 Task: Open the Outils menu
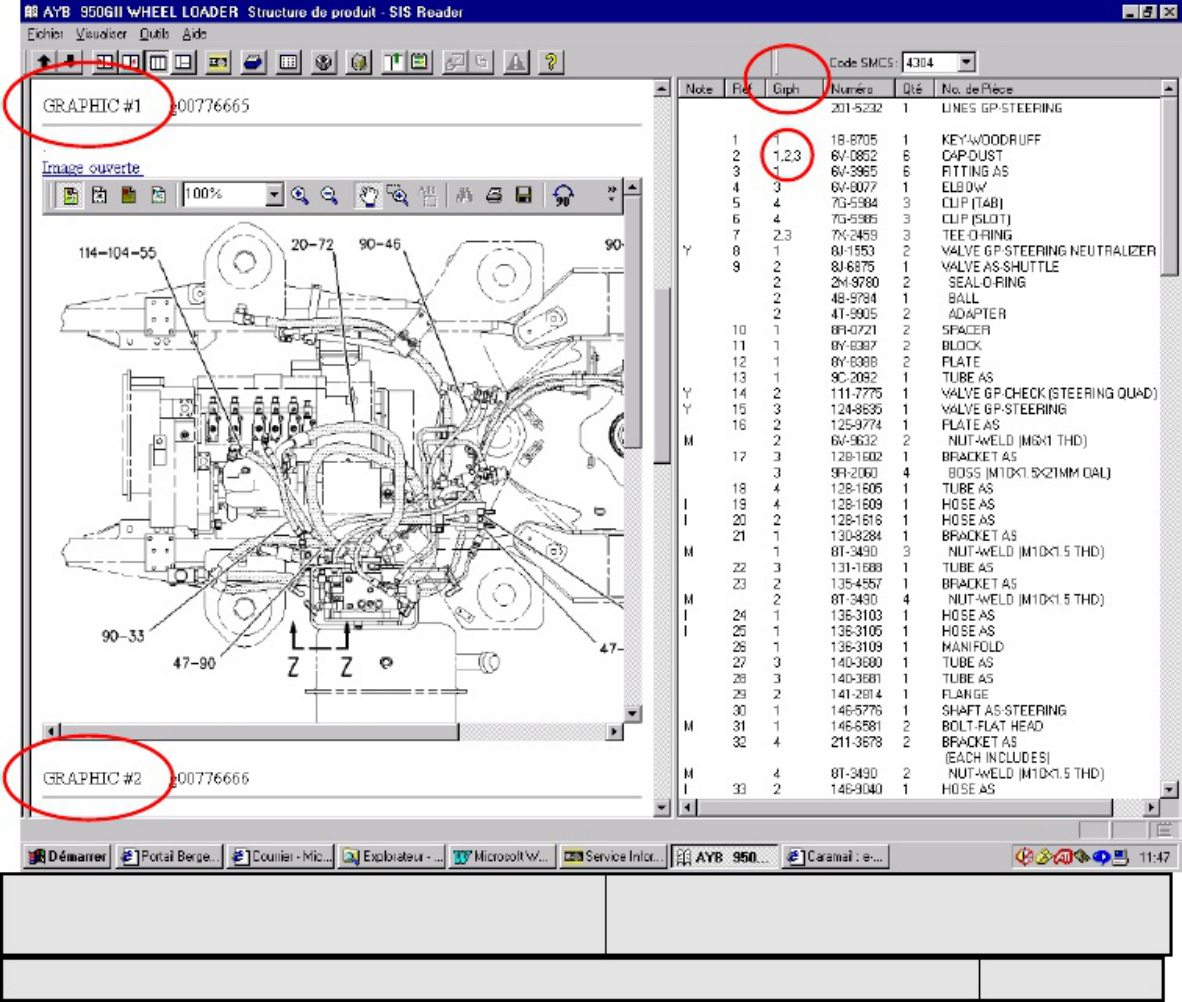pos(155,34)
